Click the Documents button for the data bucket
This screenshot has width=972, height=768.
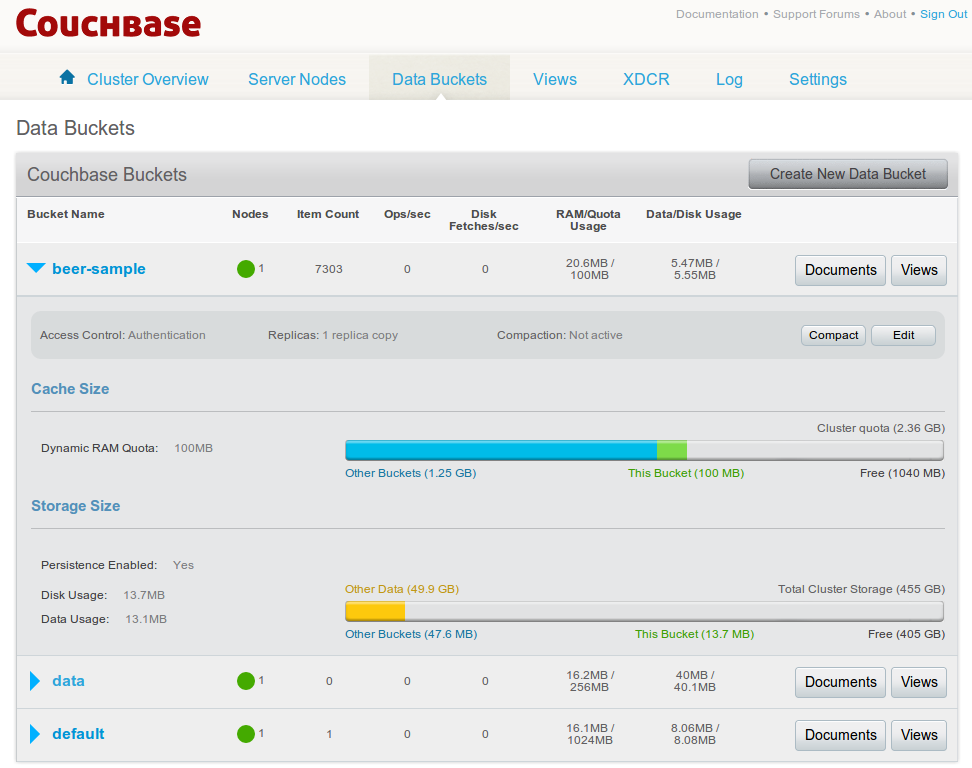pyautogui.click(x=840, y=682)
